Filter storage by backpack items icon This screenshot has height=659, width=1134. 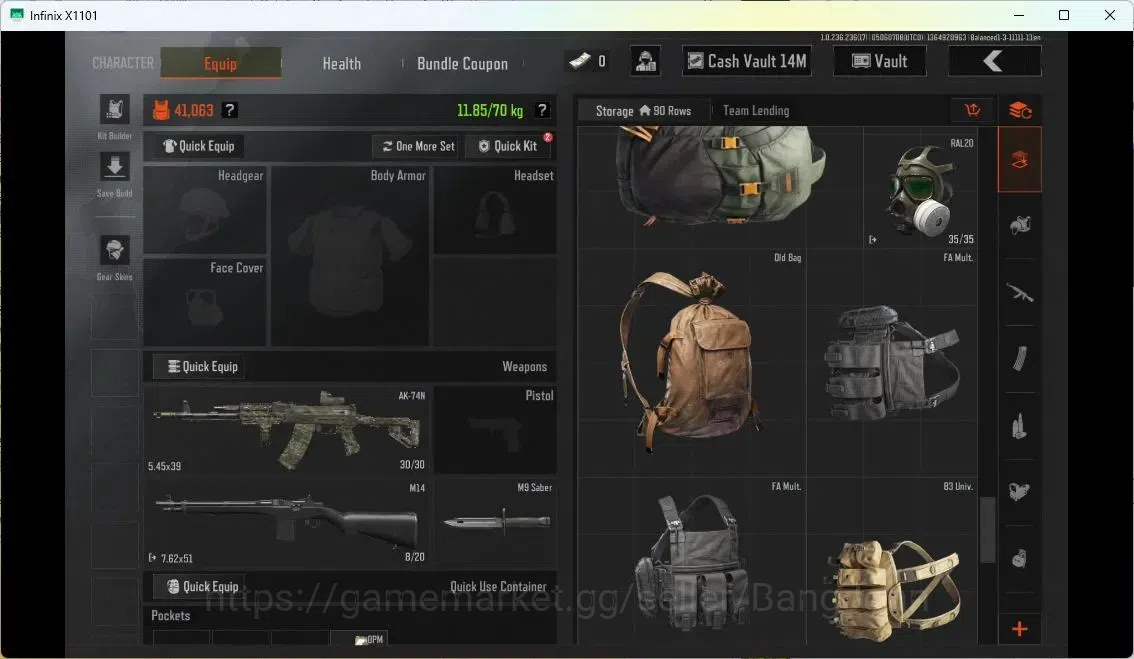click(1020, 558)
